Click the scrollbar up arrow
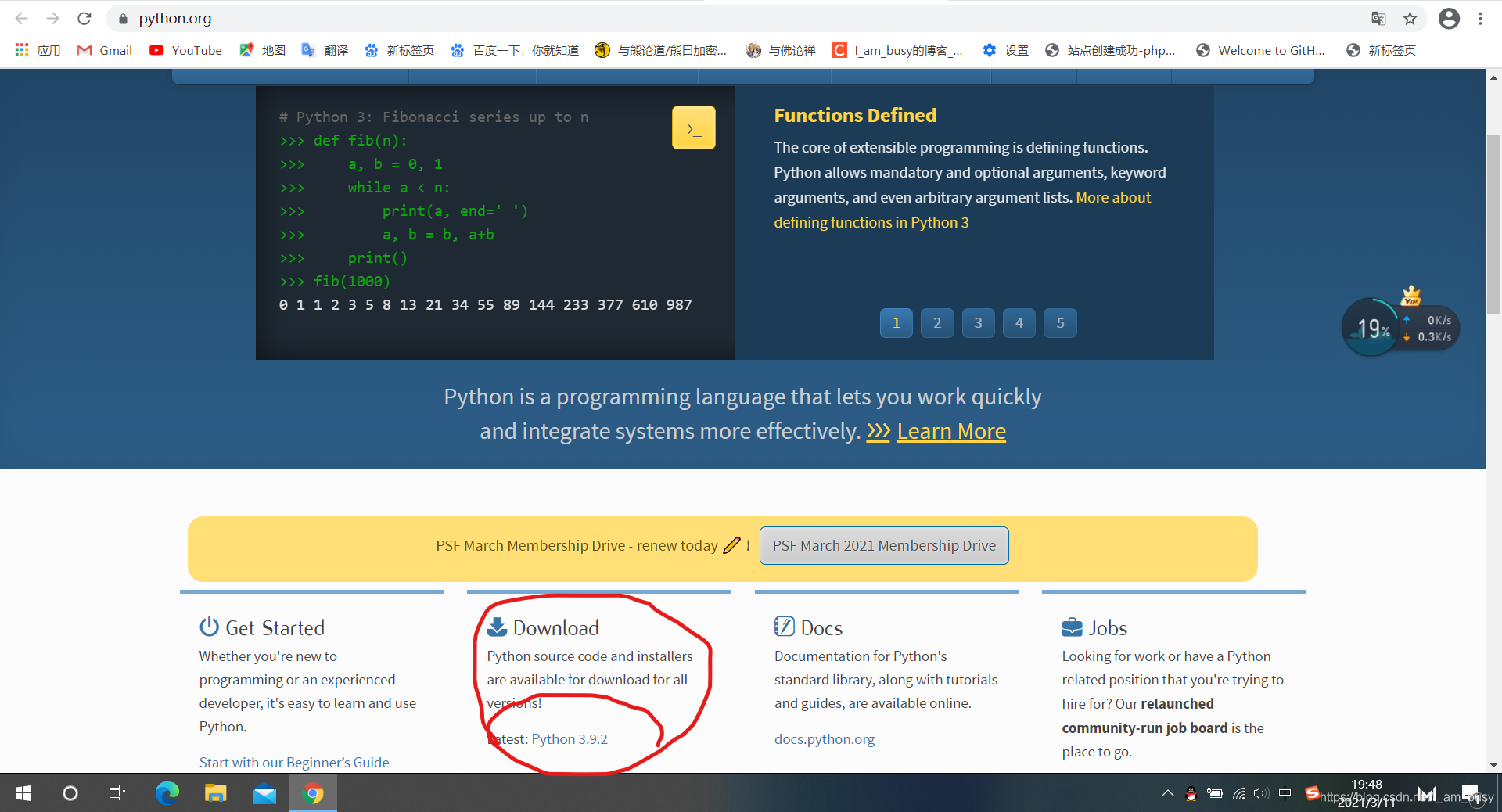The height and width of the screenshot is (812, 1502). pyautogui.click(x=1493, y=77)
